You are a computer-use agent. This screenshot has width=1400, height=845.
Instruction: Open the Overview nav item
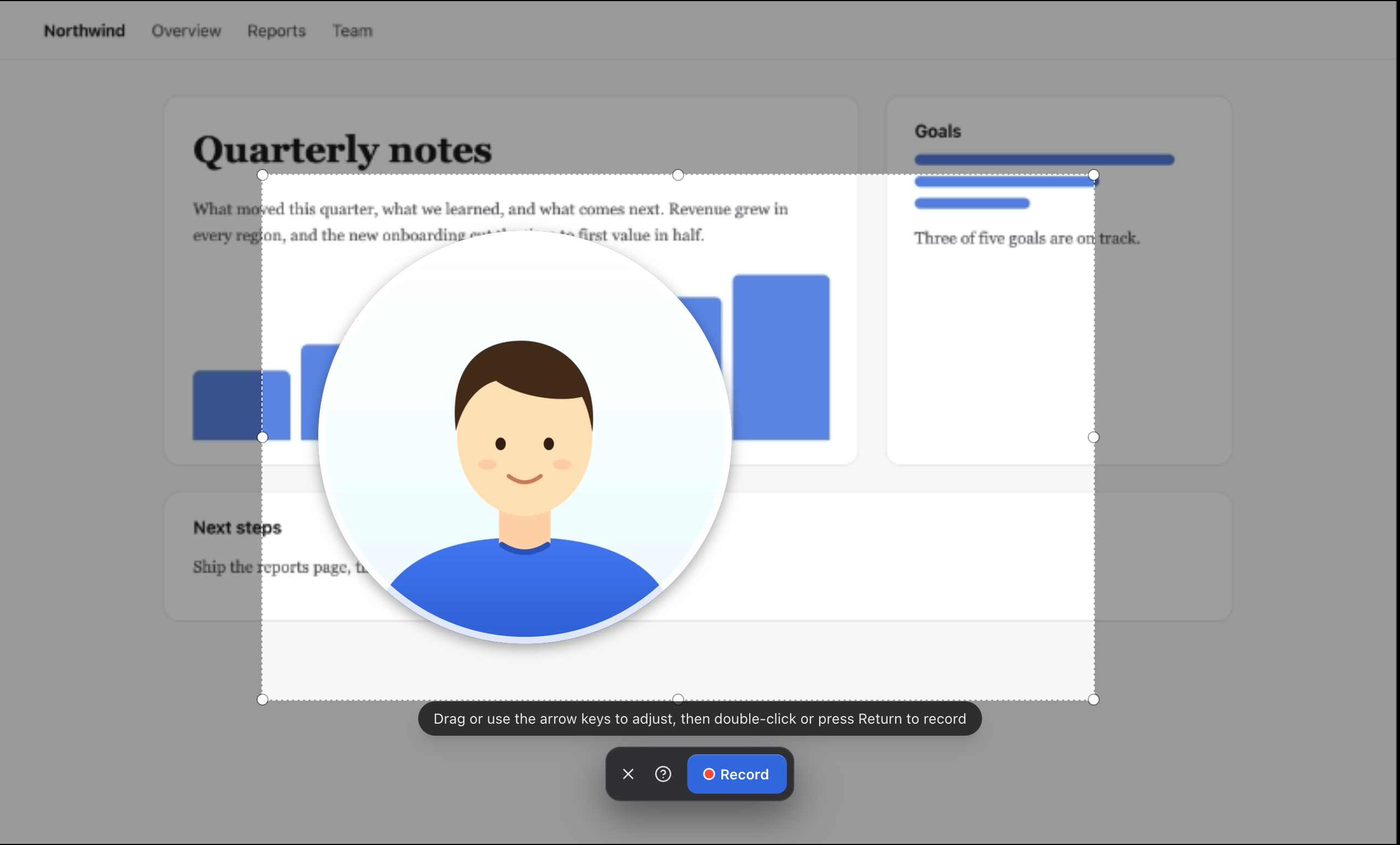pyautogui.click(x=186, y=31)
